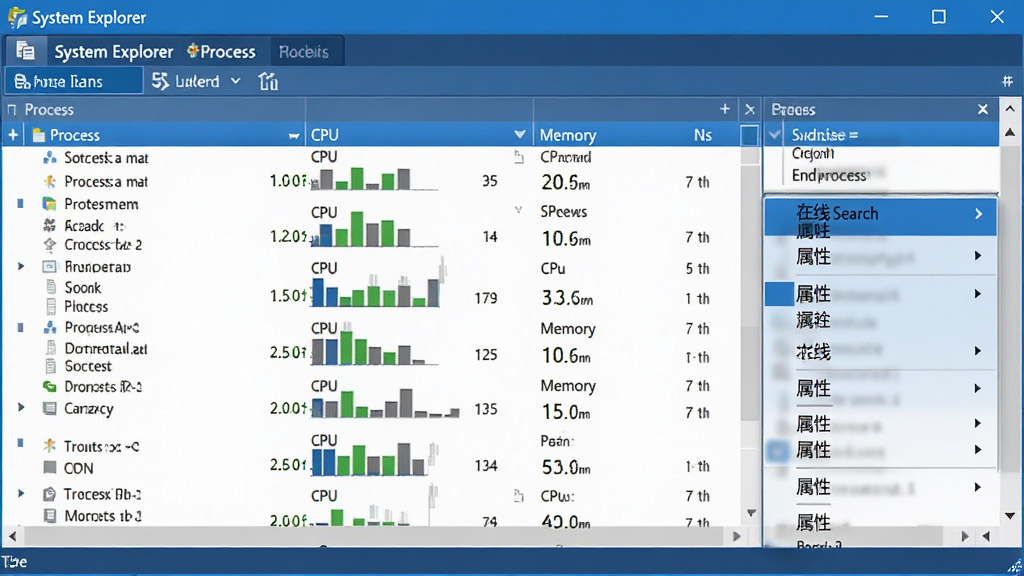Click the gear icon beside Acadc
Image resolution: width=1024 pixels, height=576 pixels.
click(x=50, y=225)
